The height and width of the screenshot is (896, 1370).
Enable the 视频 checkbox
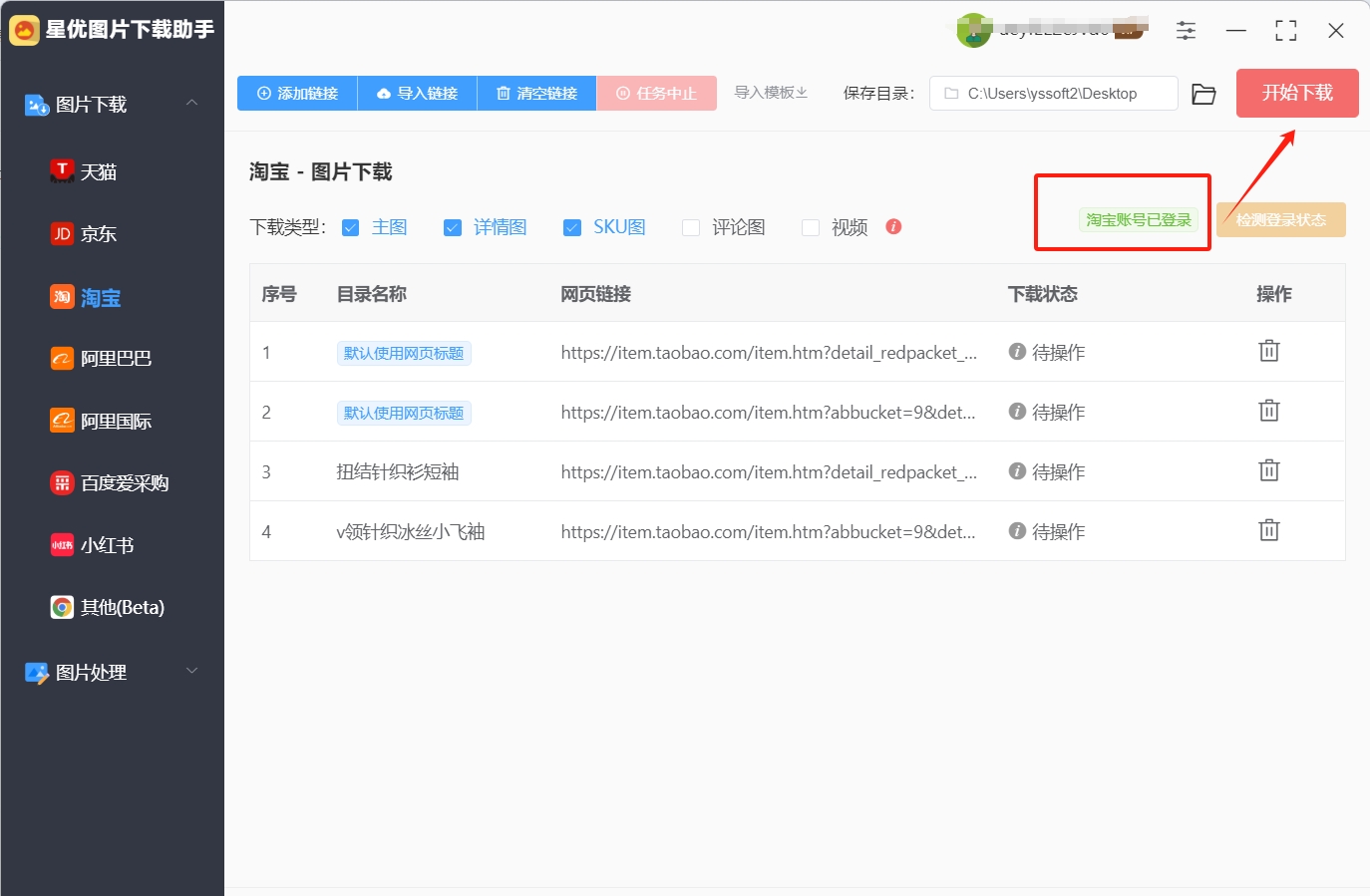[x=811, y=228]
